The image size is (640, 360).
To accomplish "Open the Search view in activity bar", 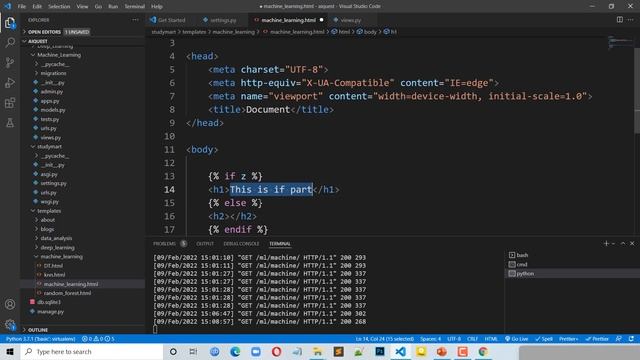I will 10,42.
